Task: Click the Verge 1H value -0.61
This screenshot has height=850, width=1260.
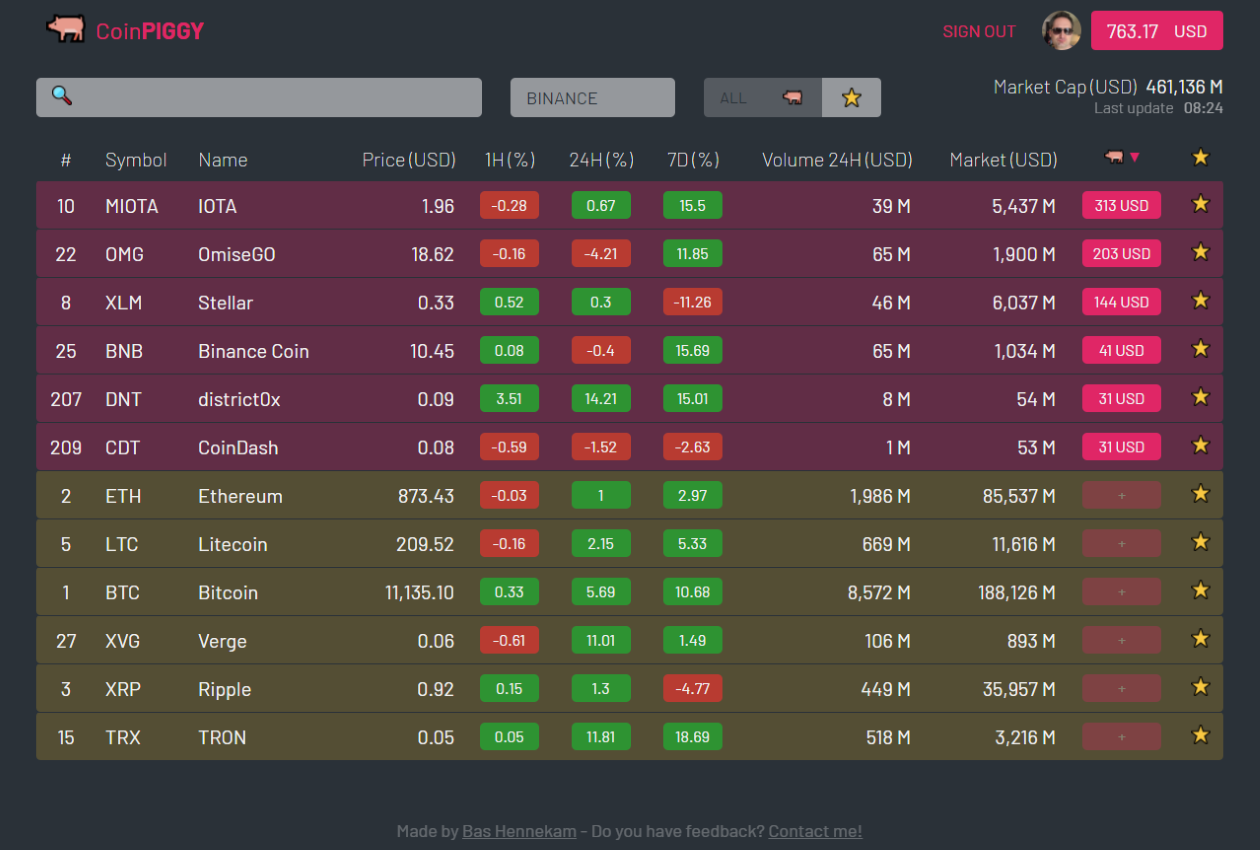Action: (509, 640)
